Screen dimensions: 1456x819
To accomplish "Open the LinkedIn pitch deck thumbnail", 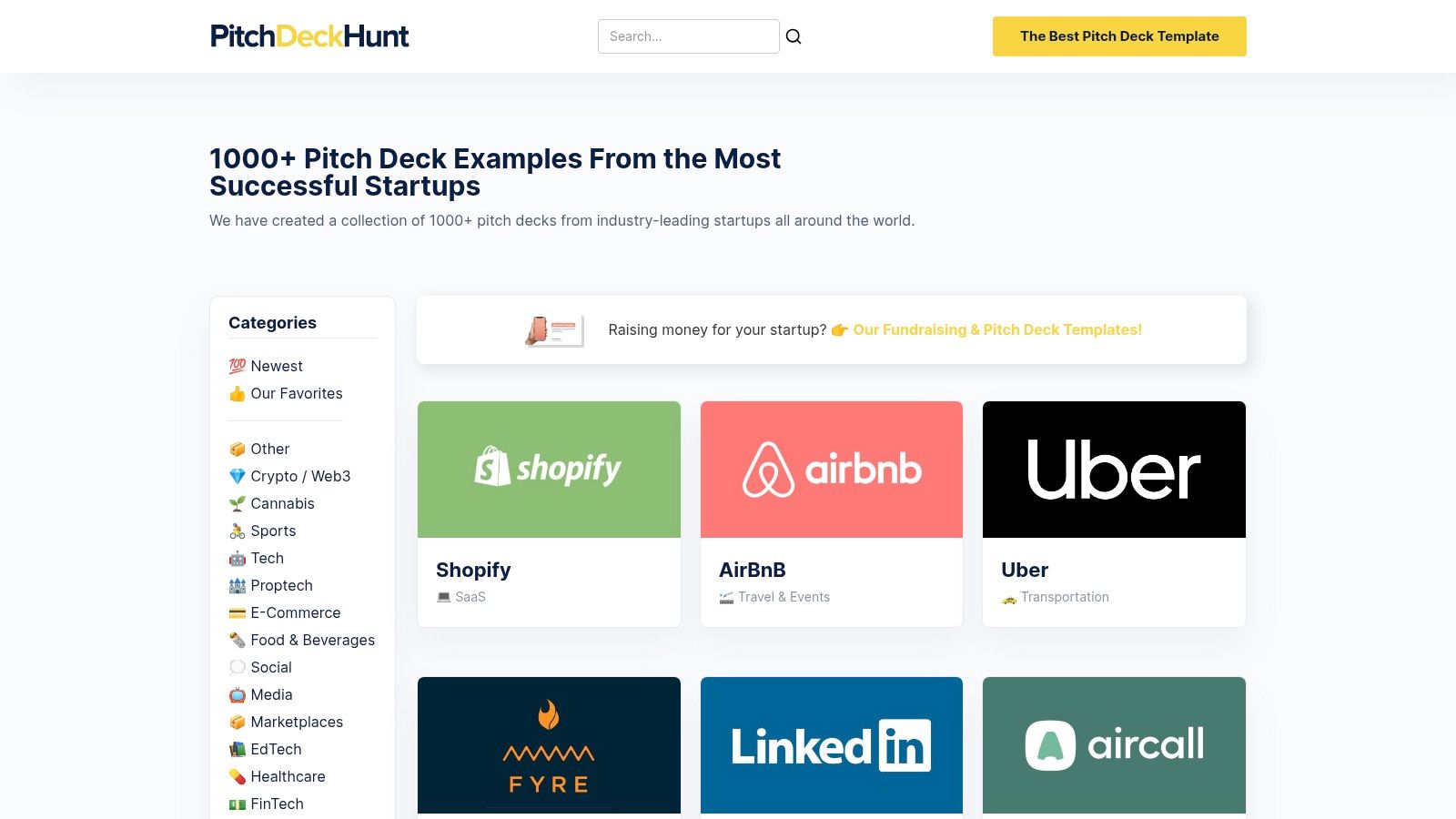I will coord(831,744).
